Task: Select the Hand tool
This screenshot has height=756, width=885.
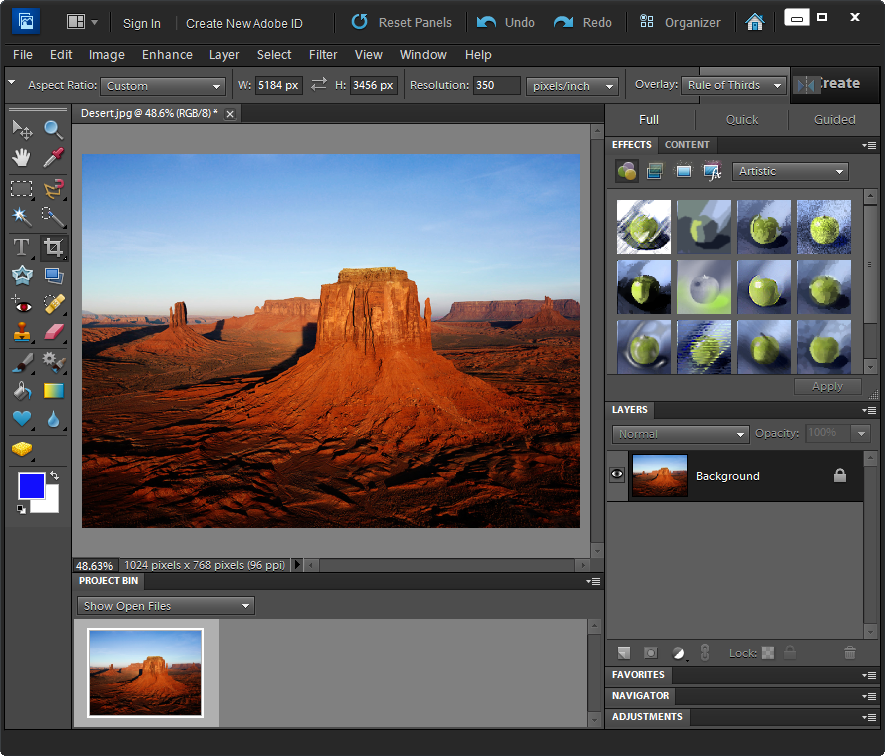Action: (x=21, y=158)
